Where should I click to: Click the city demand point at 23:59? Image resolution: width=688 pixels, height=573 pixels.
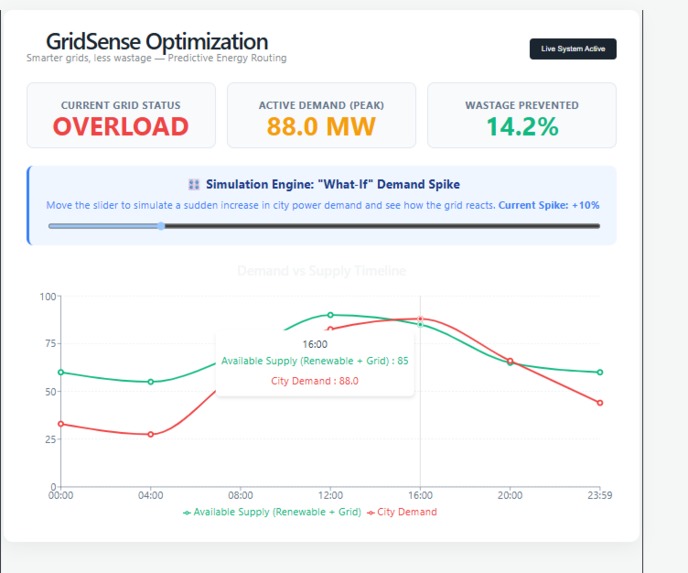[x=600, y=403]
